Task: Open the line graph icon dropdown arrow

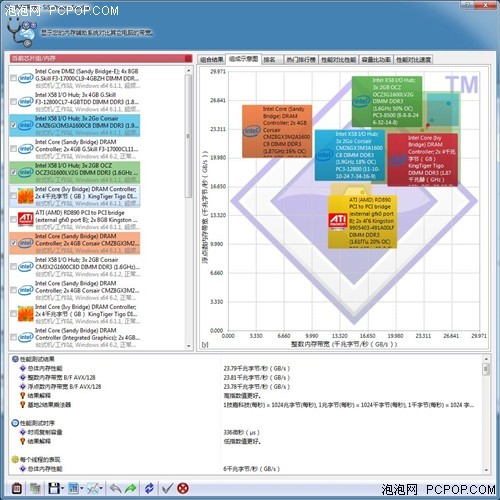Action: click(101, 489)
